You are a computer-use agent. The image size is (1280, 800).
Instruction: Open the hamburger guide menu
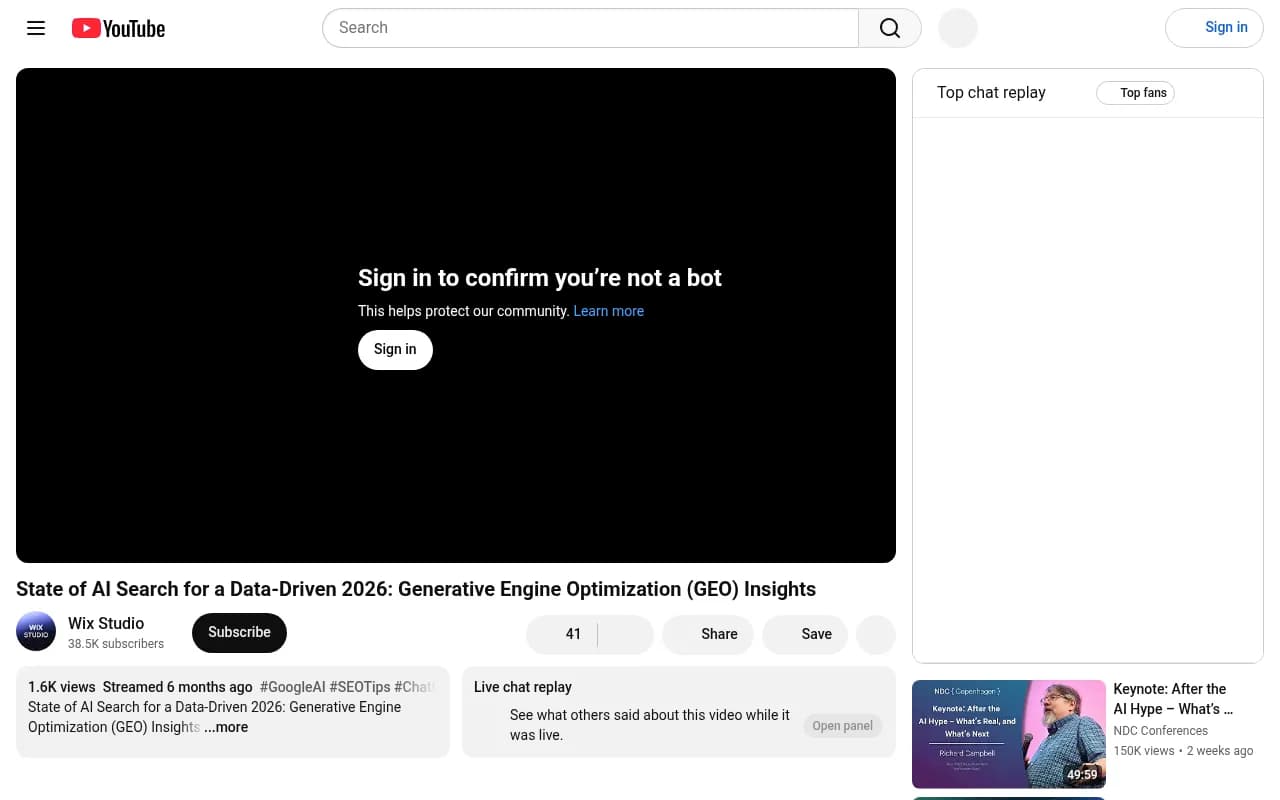click(x=36, y=28)
